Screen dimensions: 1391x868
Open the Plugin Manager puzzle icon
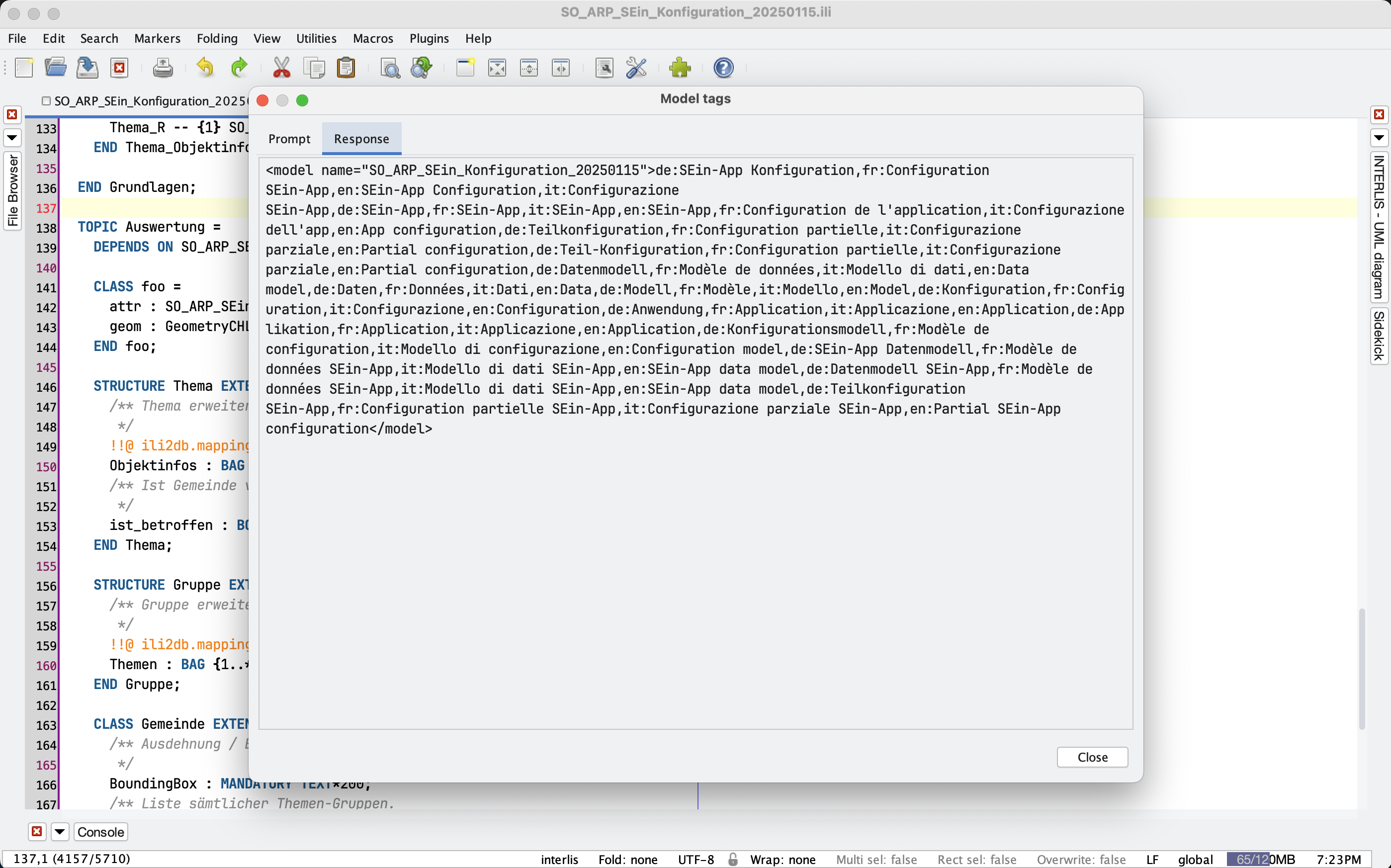680,68
